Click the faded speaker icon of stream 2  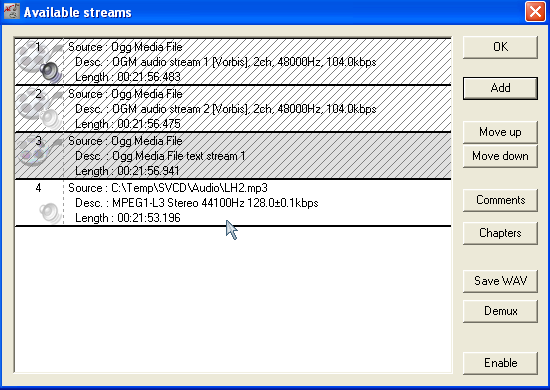coord(51,119)
